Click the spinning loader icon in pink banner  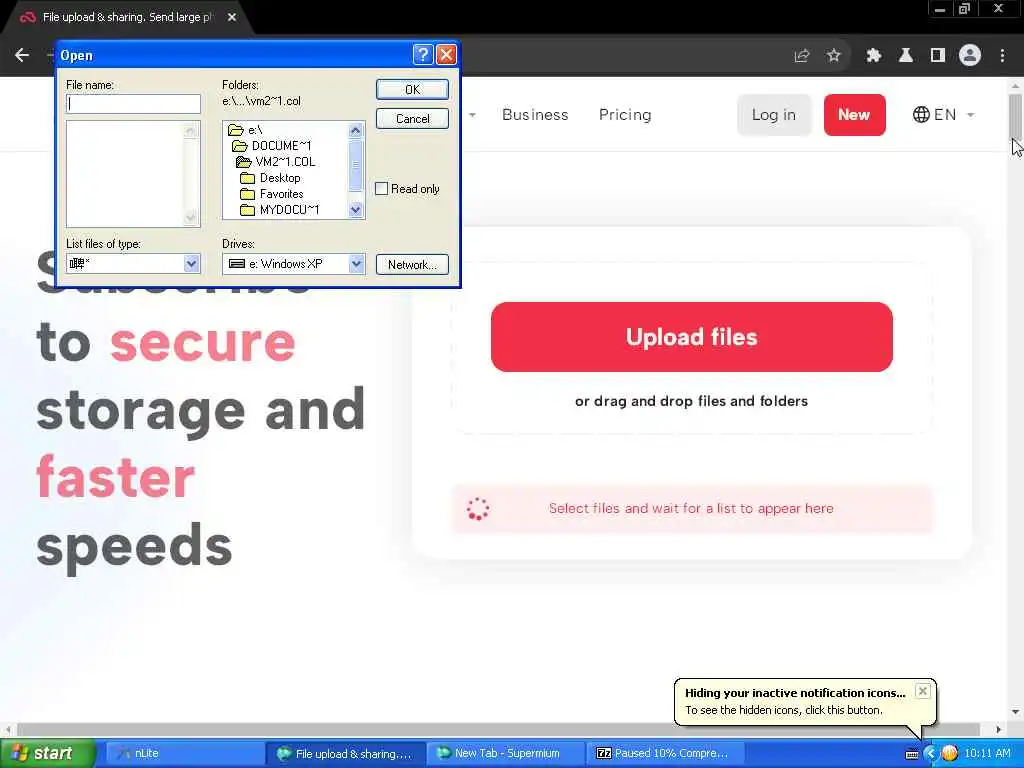point(477,509)
